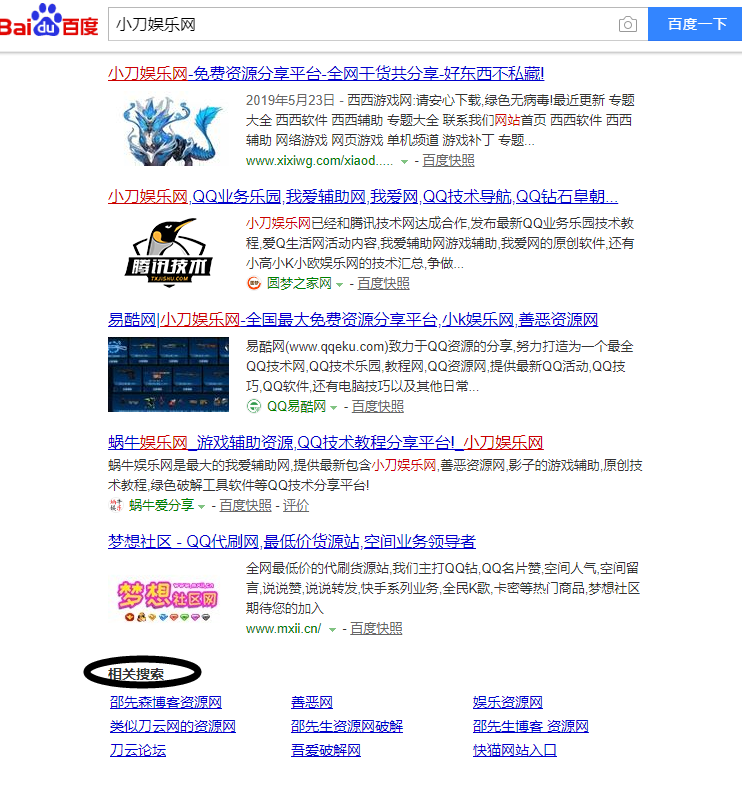Click blue dragon thumbnail of first result
The height and width of the screenshot is (785, 742).
(x=171, y=131)
